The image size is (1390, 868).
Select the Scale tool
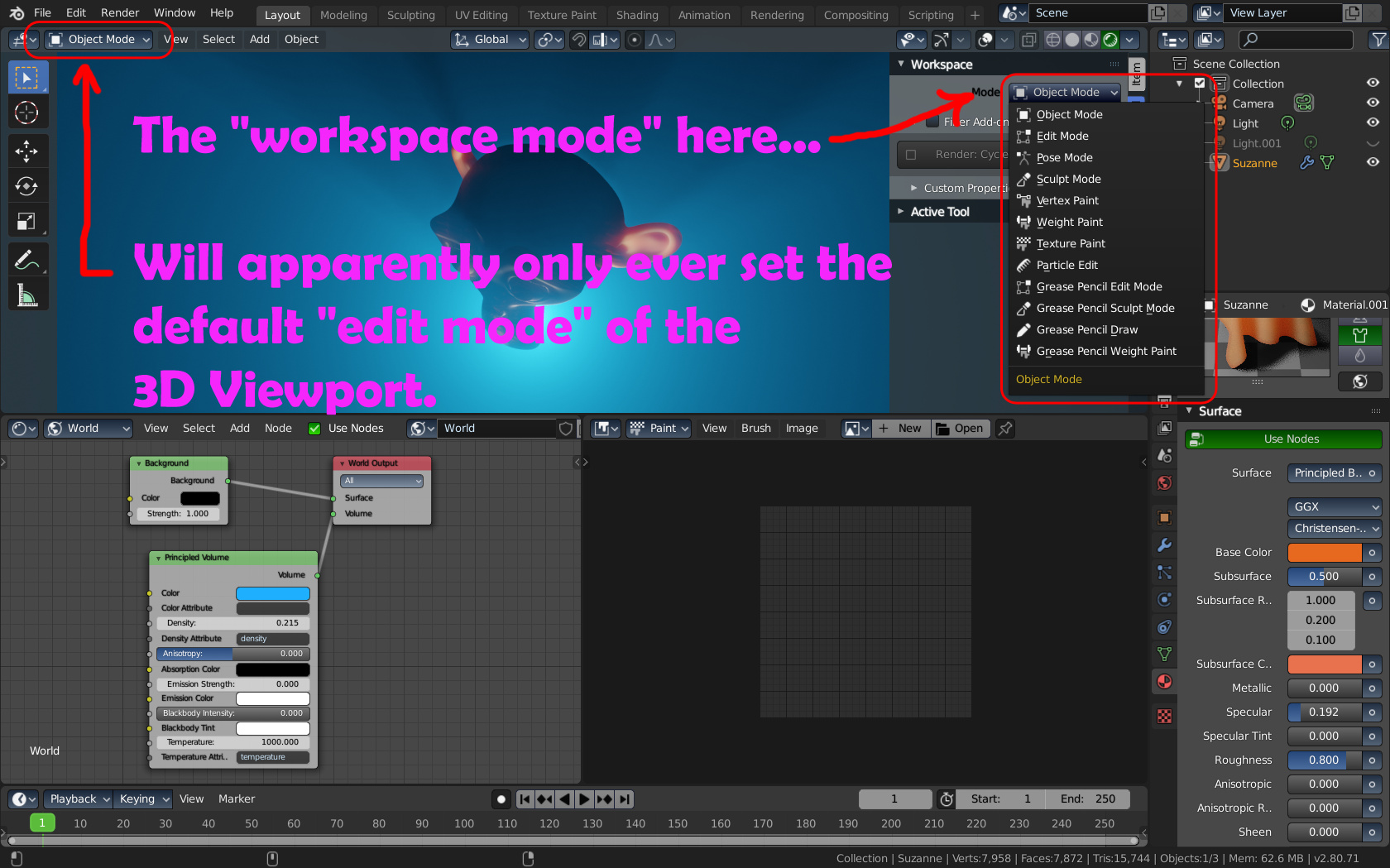(27, 221)
